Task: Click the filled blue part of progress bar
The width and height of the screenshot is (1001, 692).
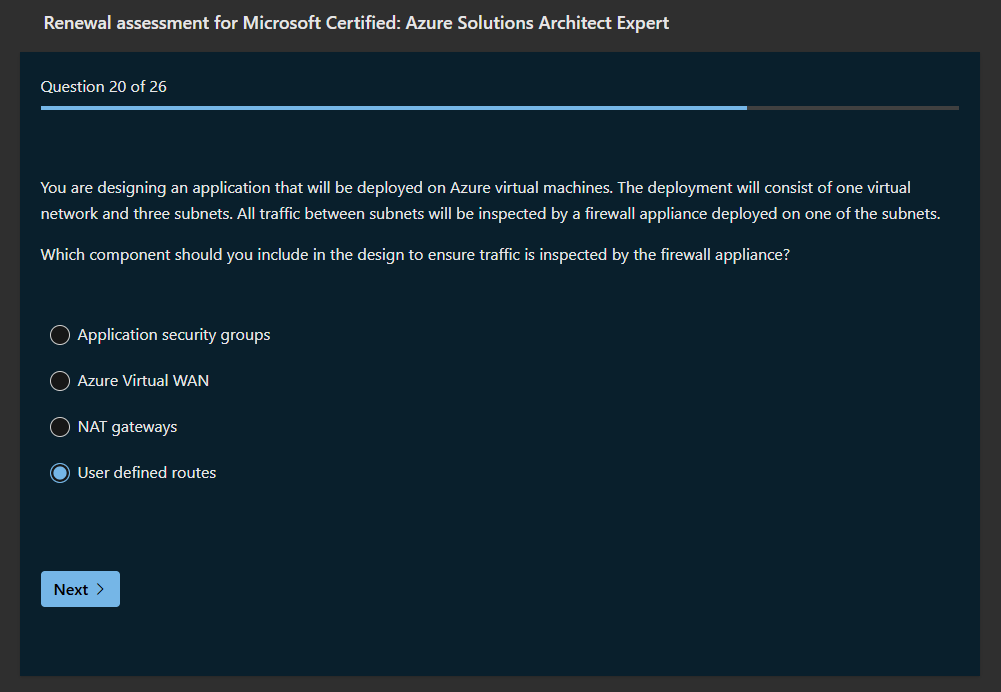Action: (390, 107)
